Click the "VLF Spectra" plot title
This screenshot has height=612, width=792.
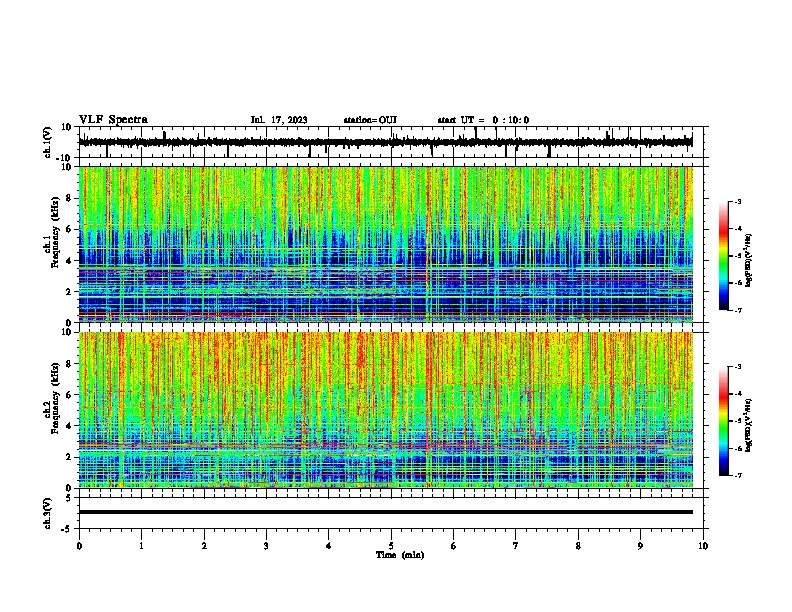(113, 120)
